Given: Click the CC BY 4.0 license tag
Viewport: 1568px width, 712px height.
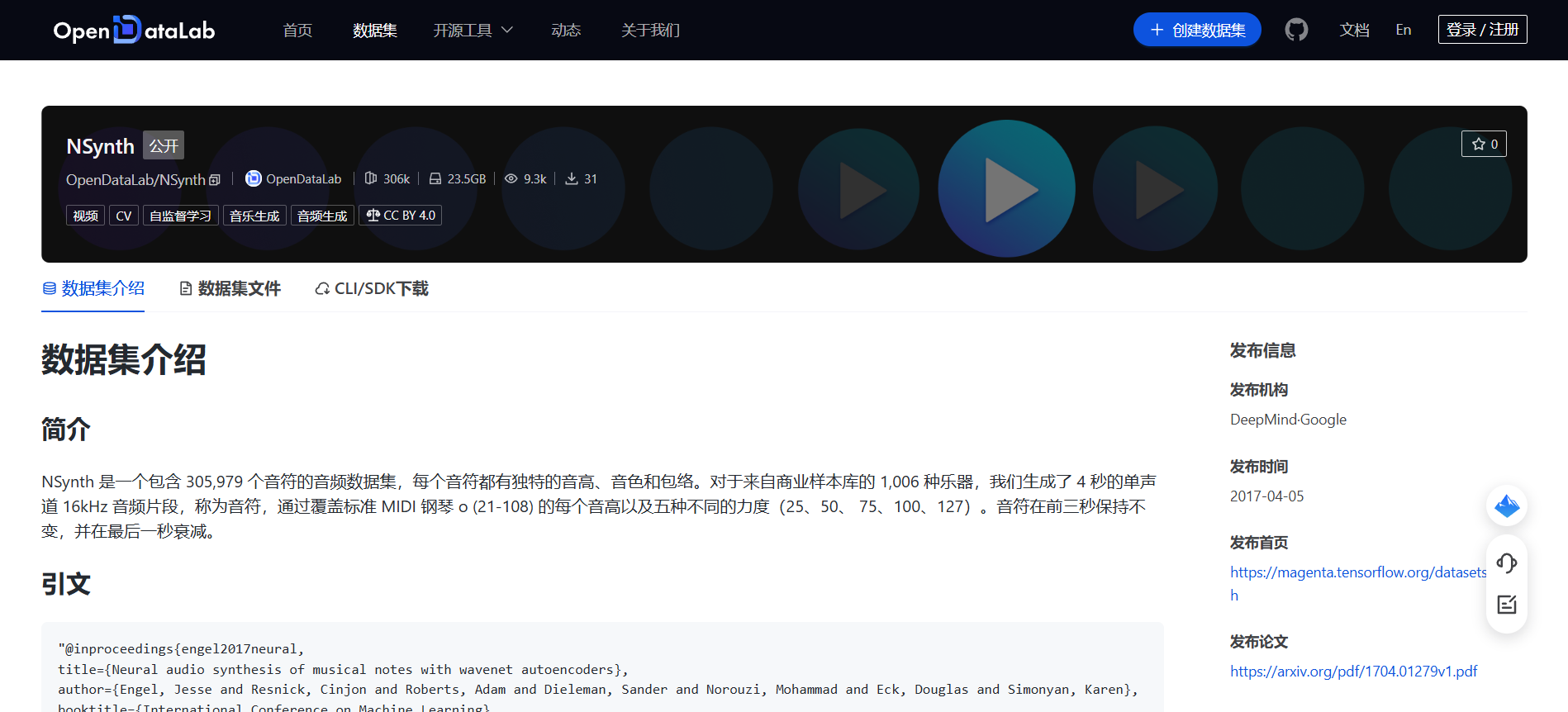Looking at the screenshot, I should pyautogui.click(x=401, y=216).
